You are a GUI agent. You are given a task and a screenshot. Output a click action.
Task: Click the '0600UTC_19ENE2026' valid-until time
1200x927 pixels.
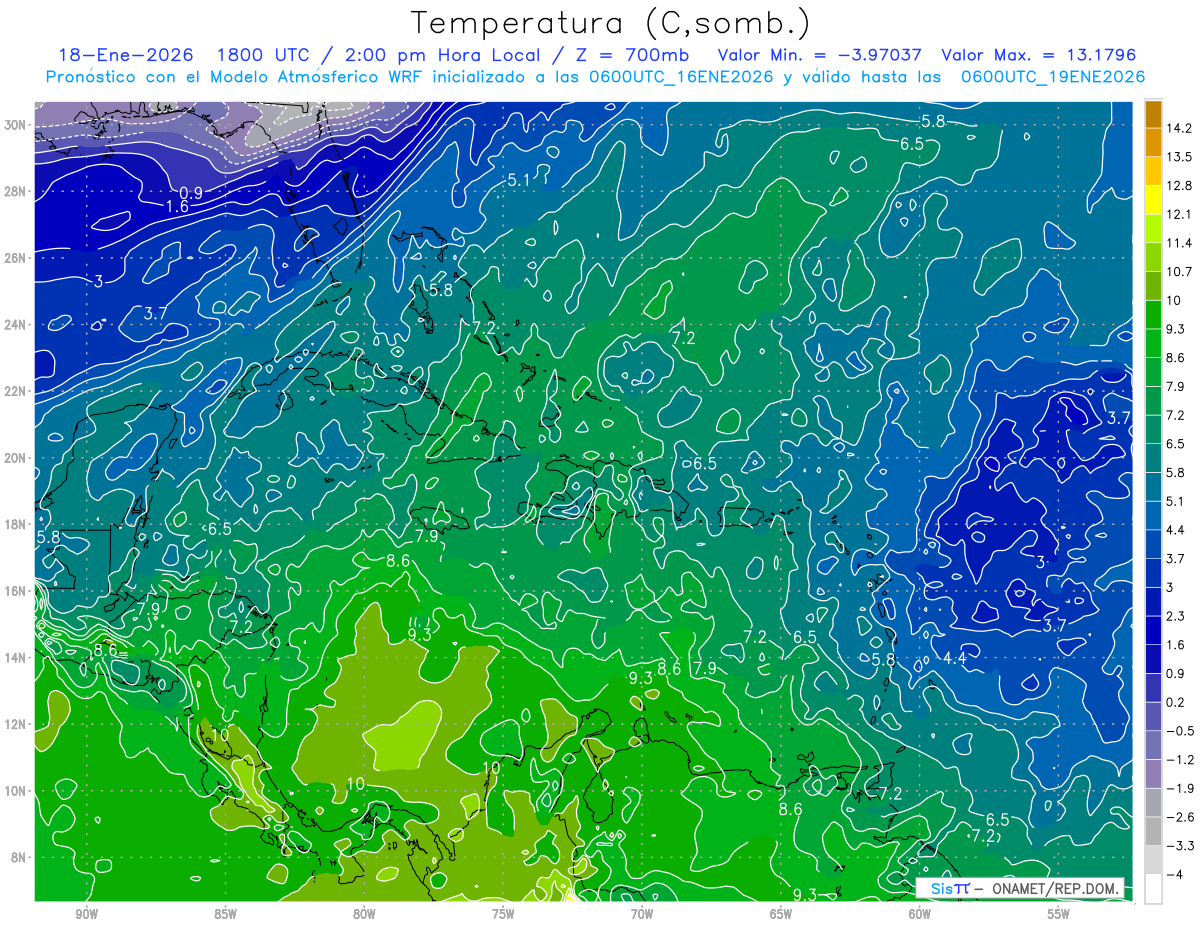[1053, 77]
